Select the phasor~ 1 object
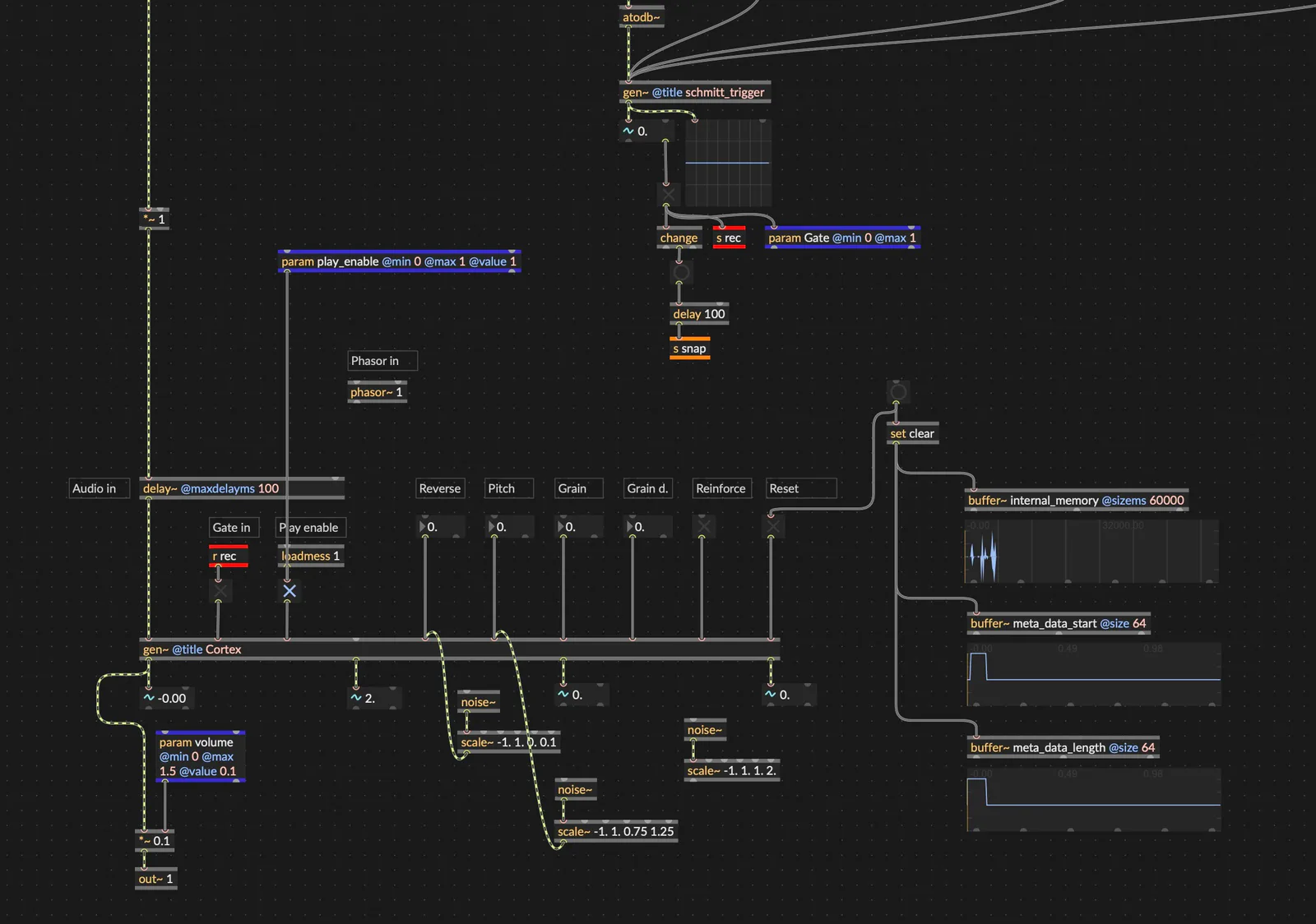1316x924 pixels. click(x=377, y=392)
